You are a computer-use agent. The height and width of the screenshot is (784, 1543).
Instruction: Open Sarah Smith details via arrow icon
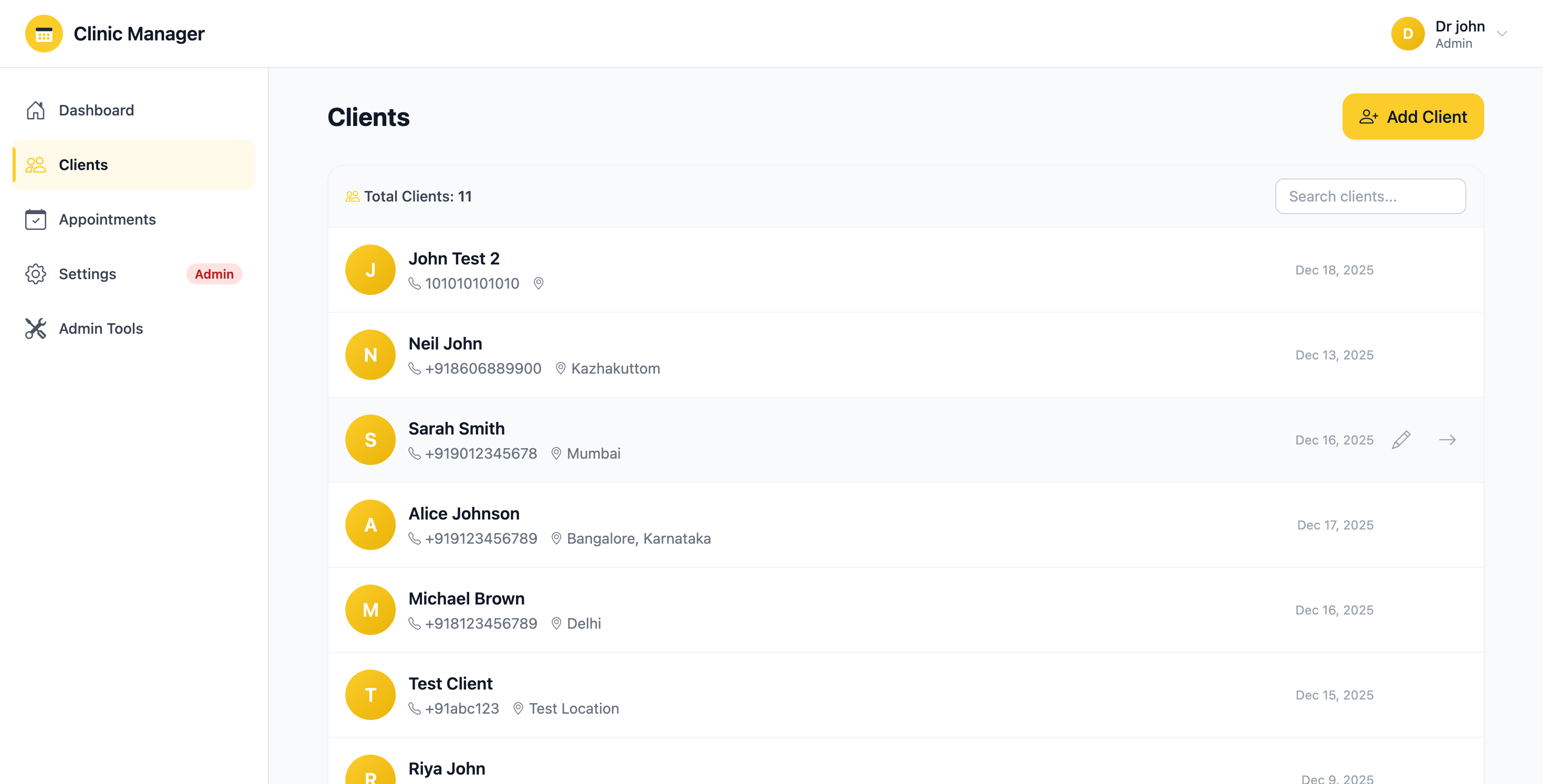coord(1448,440)
